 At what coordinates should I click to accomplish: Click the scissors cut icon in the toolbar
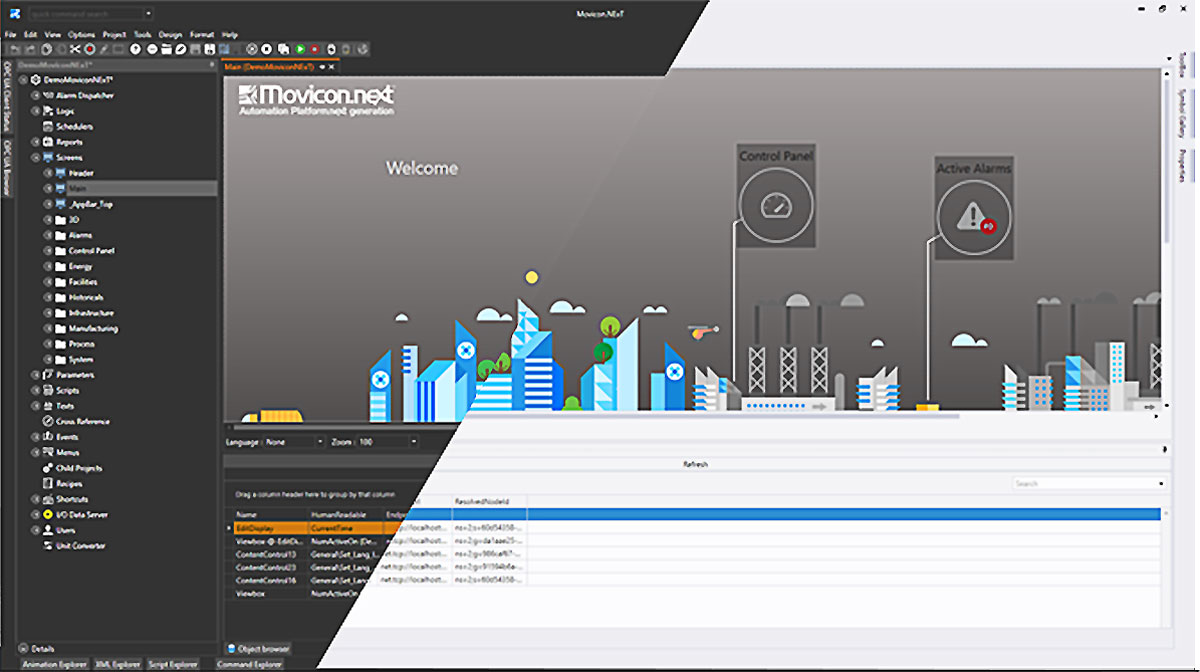pos(75,48)
